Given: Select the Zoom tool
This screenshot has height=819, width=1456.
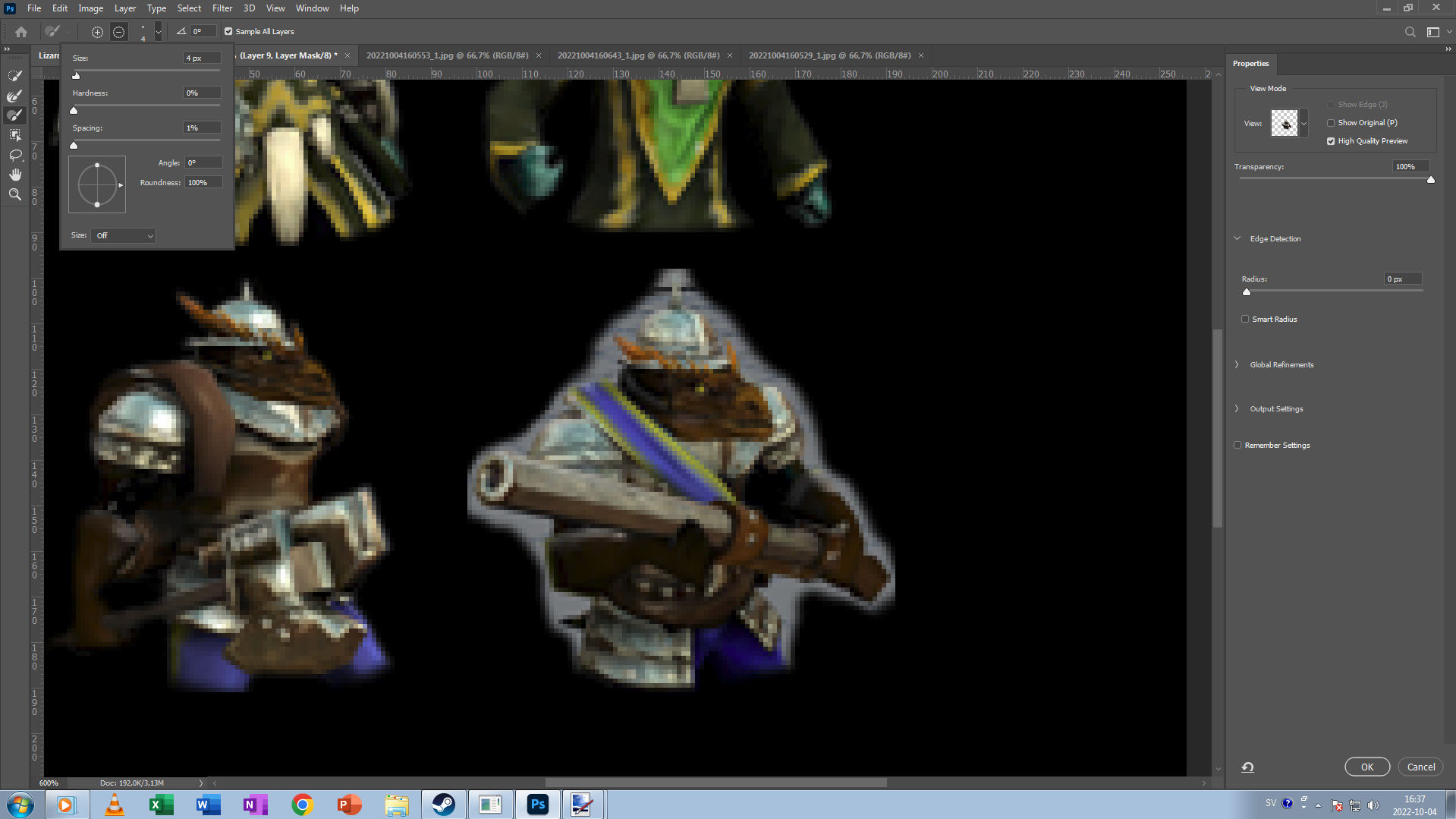Looking at the screenshot, I should tap(14, 194).
